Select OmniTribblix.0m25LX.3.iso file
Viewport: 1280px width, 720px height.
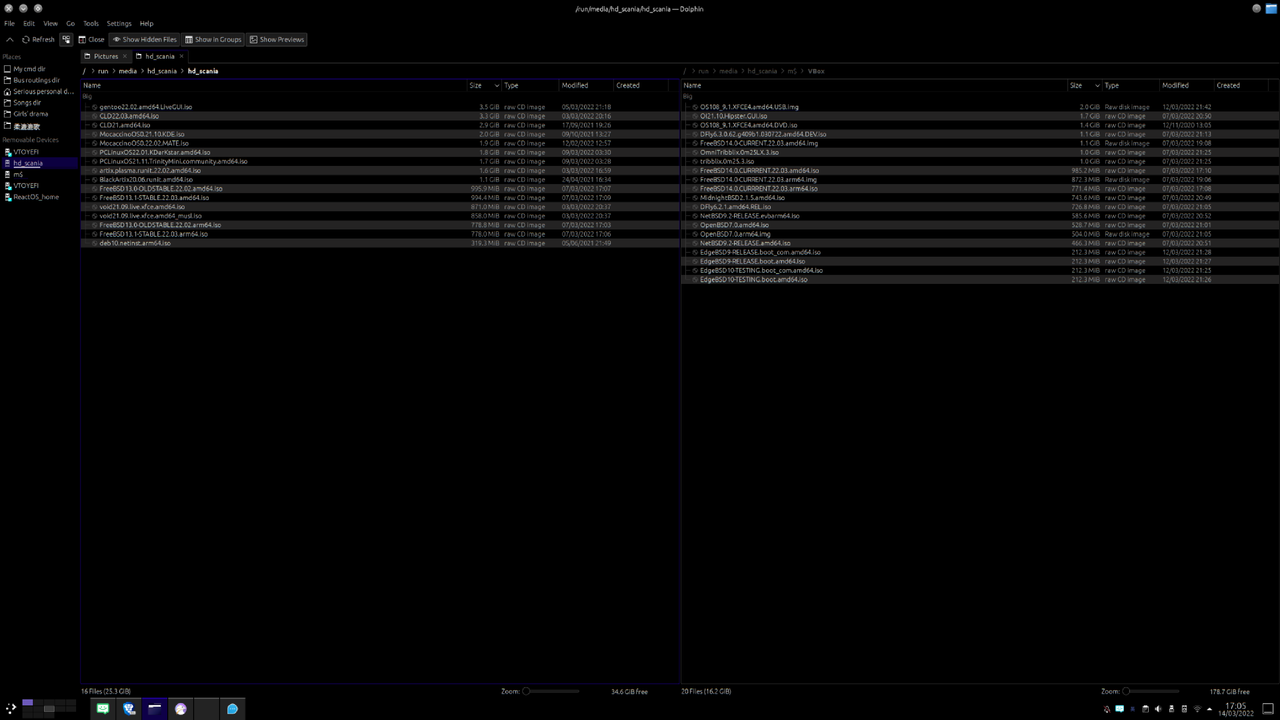tap(739, 152)
